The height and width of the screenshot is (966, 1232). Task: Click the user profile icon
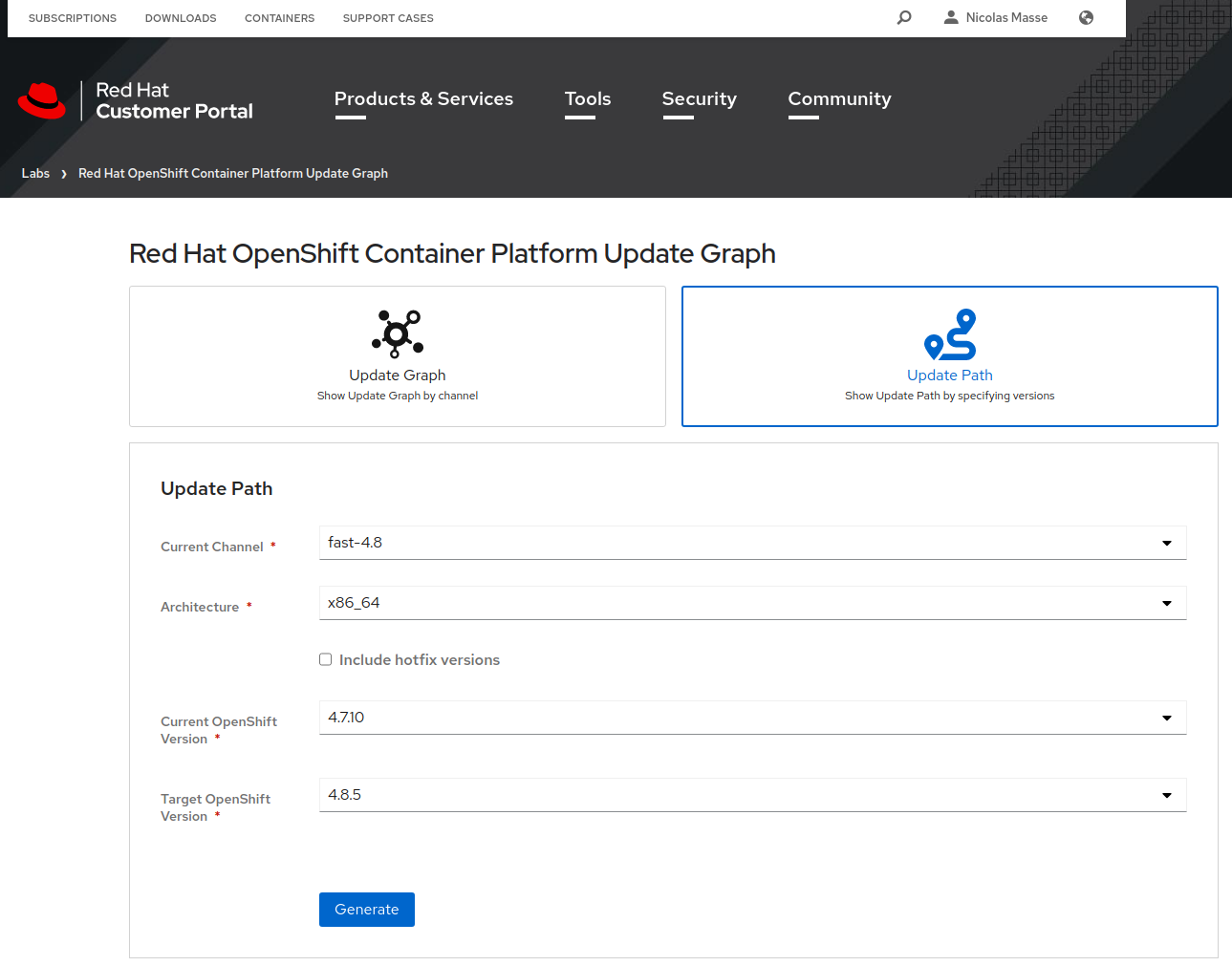(x=950, y=17)
